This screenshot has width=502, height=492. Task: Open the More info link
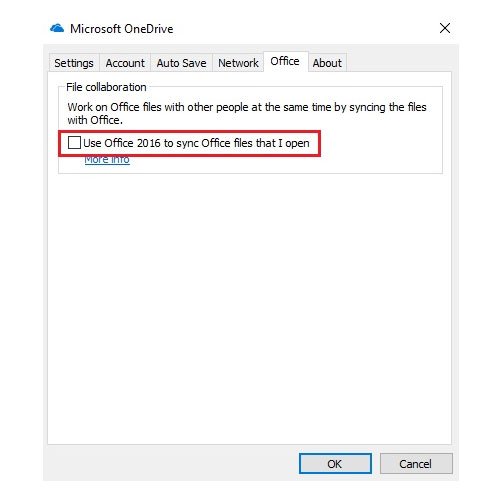(107, 160)
